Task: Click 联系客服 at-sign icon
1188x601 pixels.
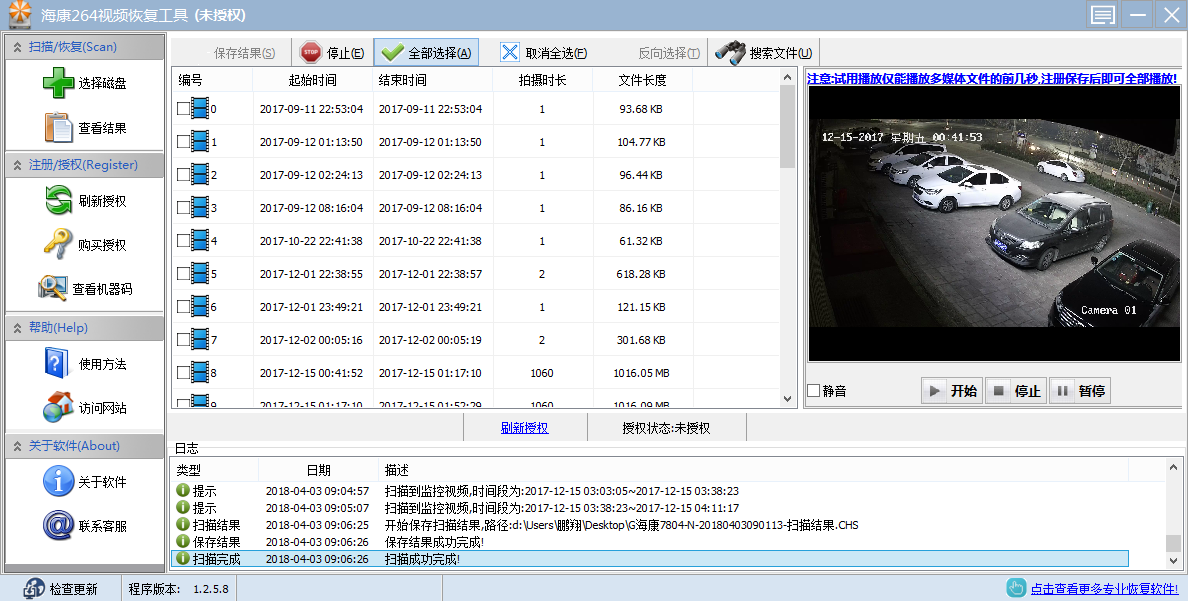Action: 58,525
